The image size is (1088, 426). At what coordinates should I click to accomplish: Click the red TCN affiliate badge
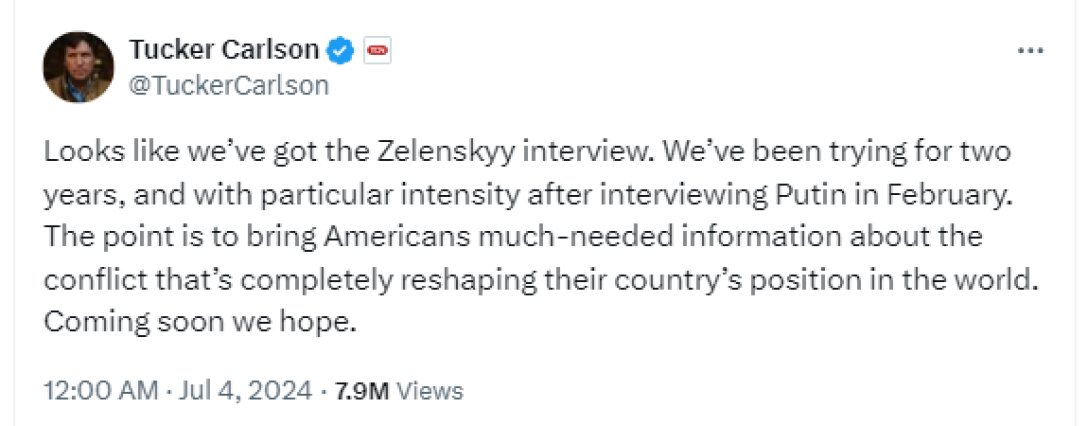tap(377, 49)
